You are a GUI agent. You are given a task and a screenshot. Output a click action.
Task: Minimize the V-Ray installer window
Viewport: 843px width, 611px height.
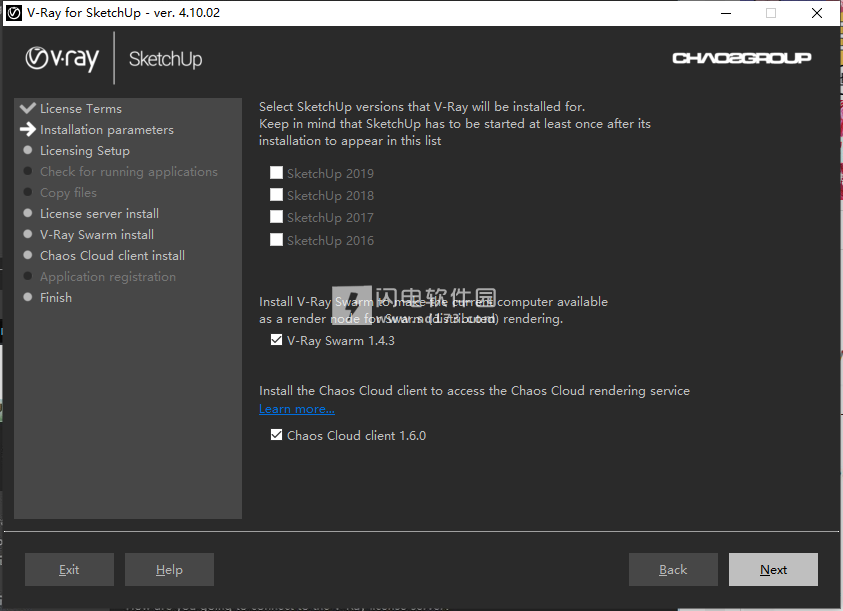(x=726, y=13)
